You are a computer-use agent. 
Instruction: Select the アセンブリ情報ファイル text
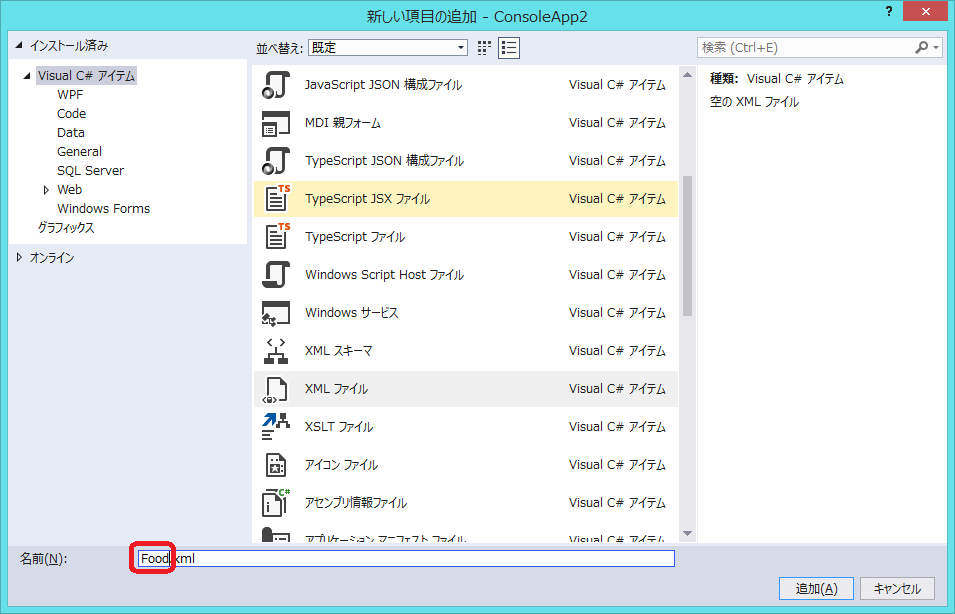[356, 503]
